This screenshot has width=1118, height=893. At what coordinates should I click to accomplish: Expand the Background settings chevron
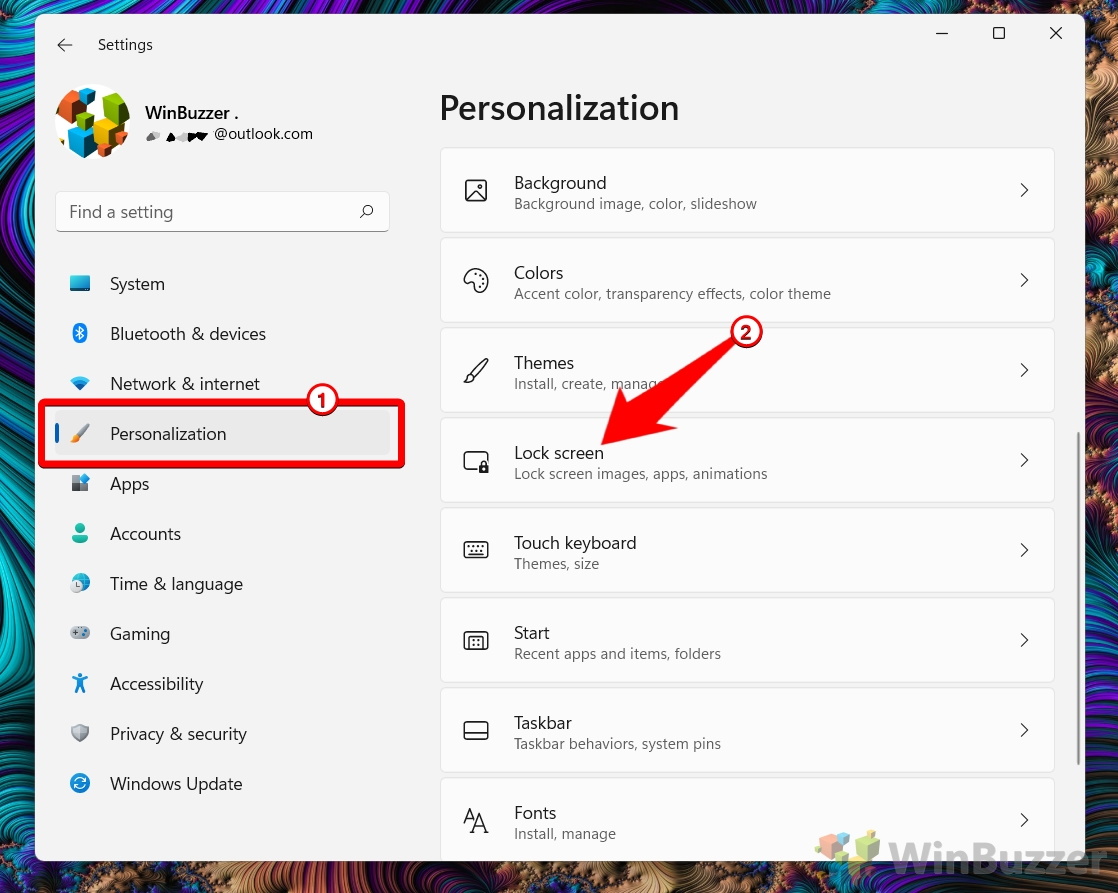(x=1024, y=190)
